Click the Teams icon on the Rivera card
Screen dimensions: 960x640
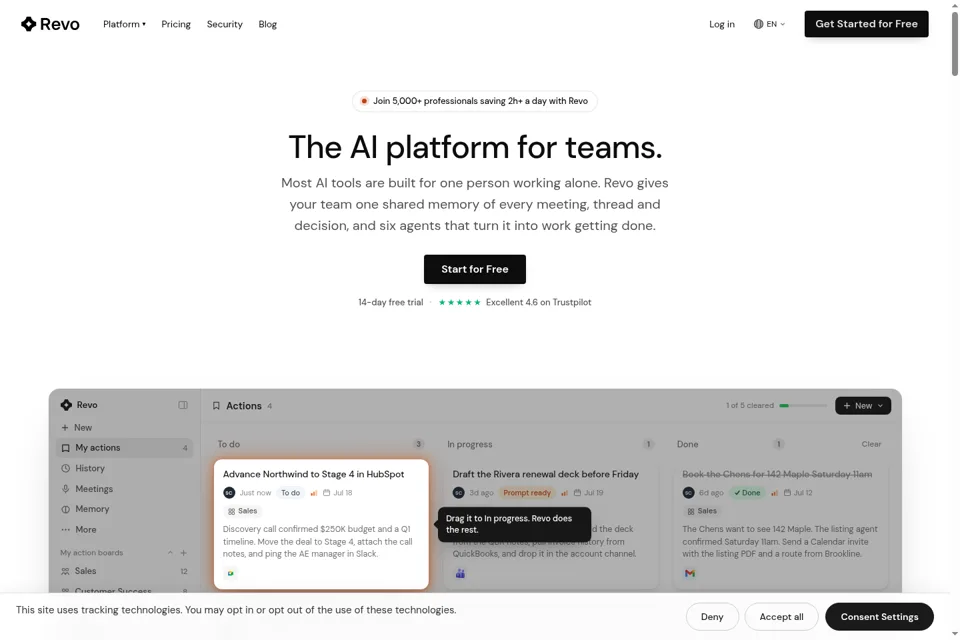(x=460, y=573)
